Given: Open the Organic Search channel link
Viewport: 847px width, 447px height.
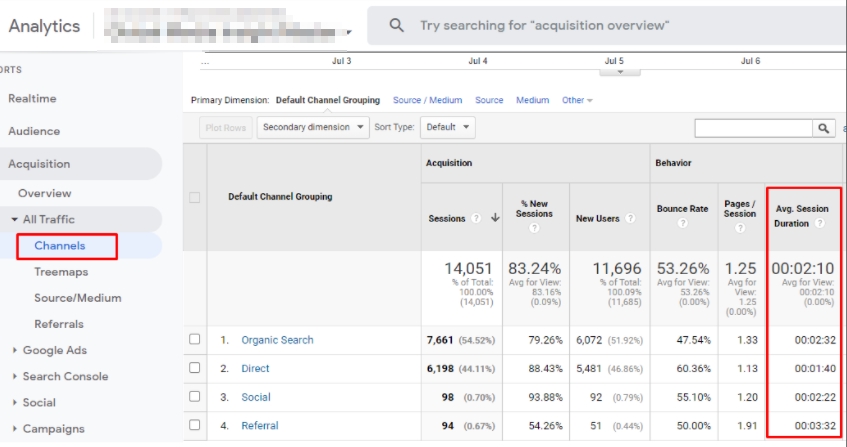Looking at the screenshot, I should (x=277, y=340).
